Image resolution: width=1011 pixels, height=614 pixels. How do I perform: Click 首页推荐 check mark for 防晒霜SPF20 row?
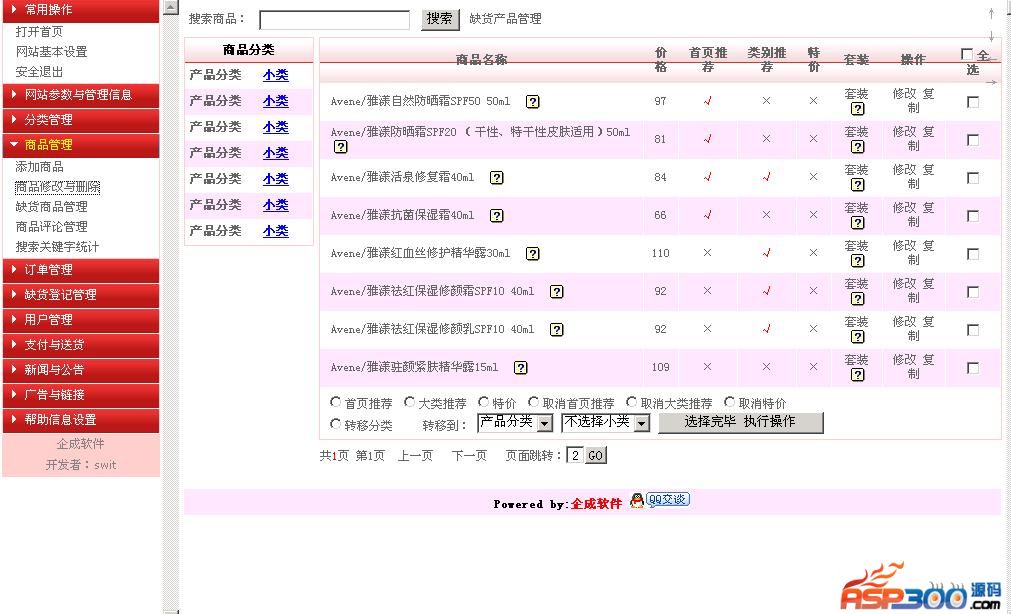coord(707,139)
